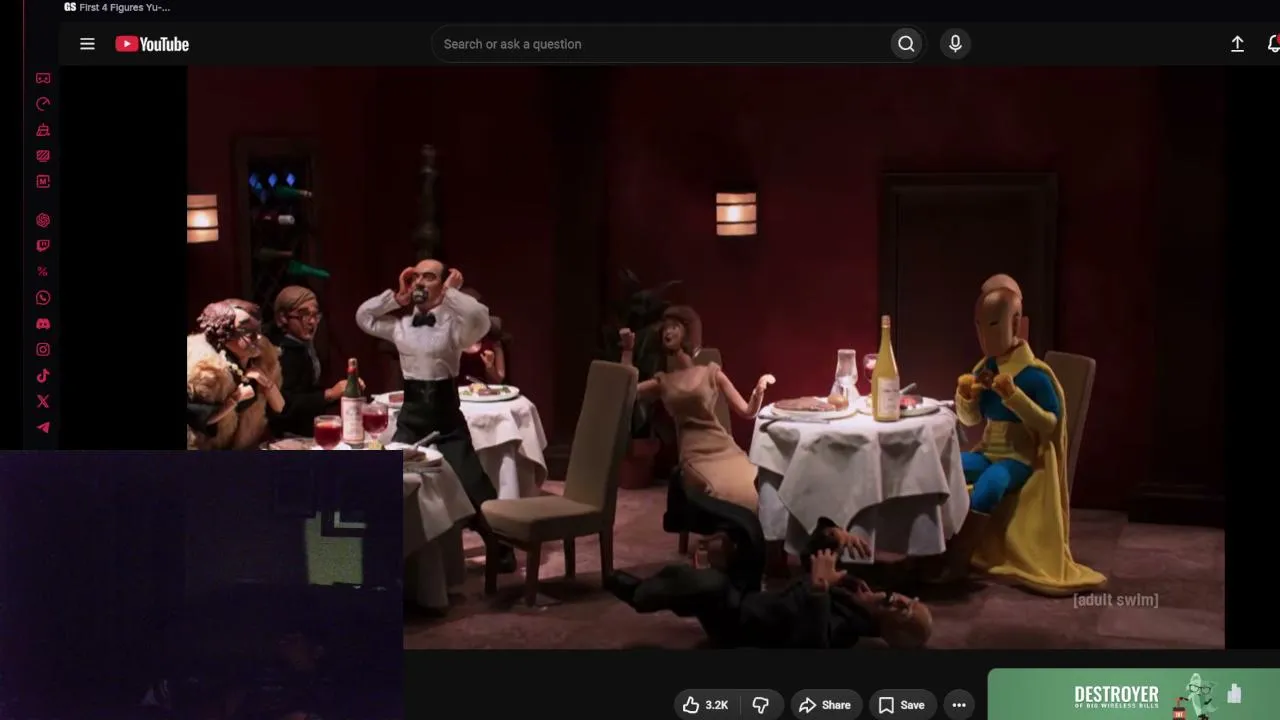Open Instagram in the sidebar
1280x720 pixels.
click(x=43, y=350)
